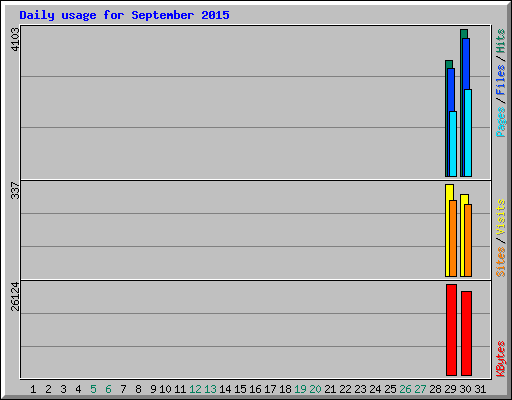Click the cyan Pages bar for day 30
The width and height of the screenshot is (512, 400).
468,133
